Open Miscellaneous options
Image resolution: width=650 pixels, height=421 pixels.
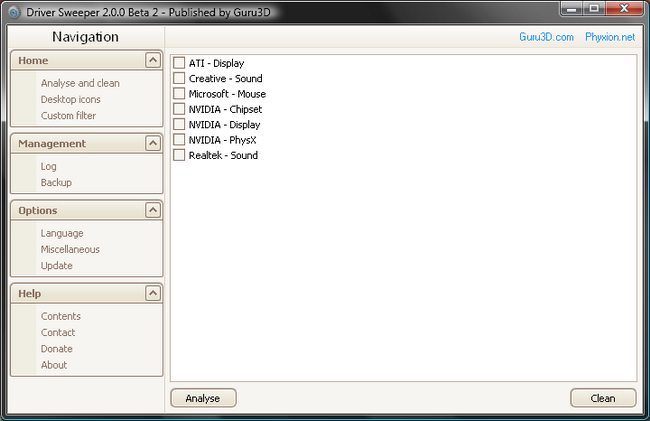click(70, 249)
